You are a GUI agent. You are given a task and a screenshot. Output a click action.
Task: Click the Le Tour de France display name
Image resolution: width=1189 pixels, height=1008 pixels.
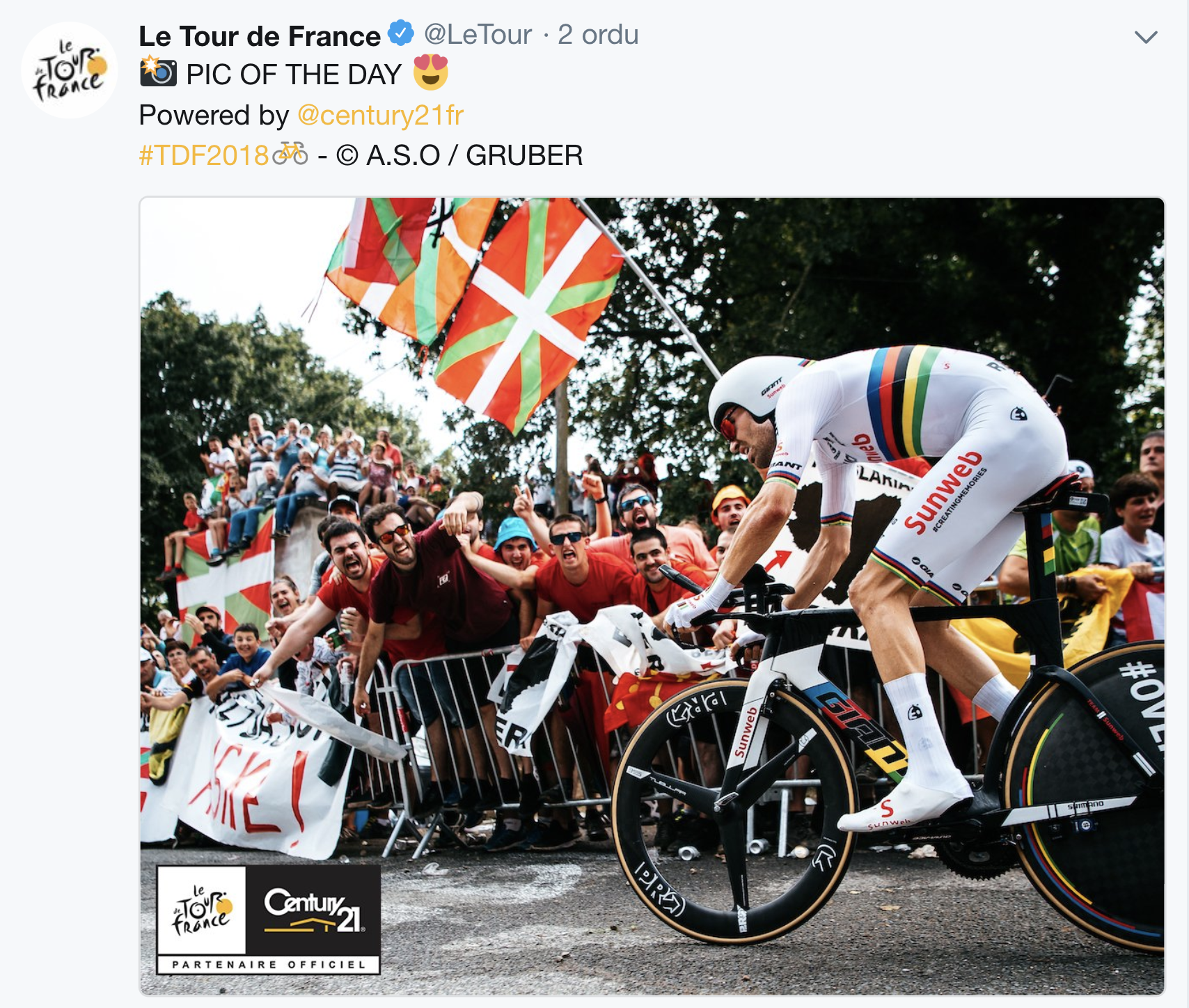coord(260,36)
